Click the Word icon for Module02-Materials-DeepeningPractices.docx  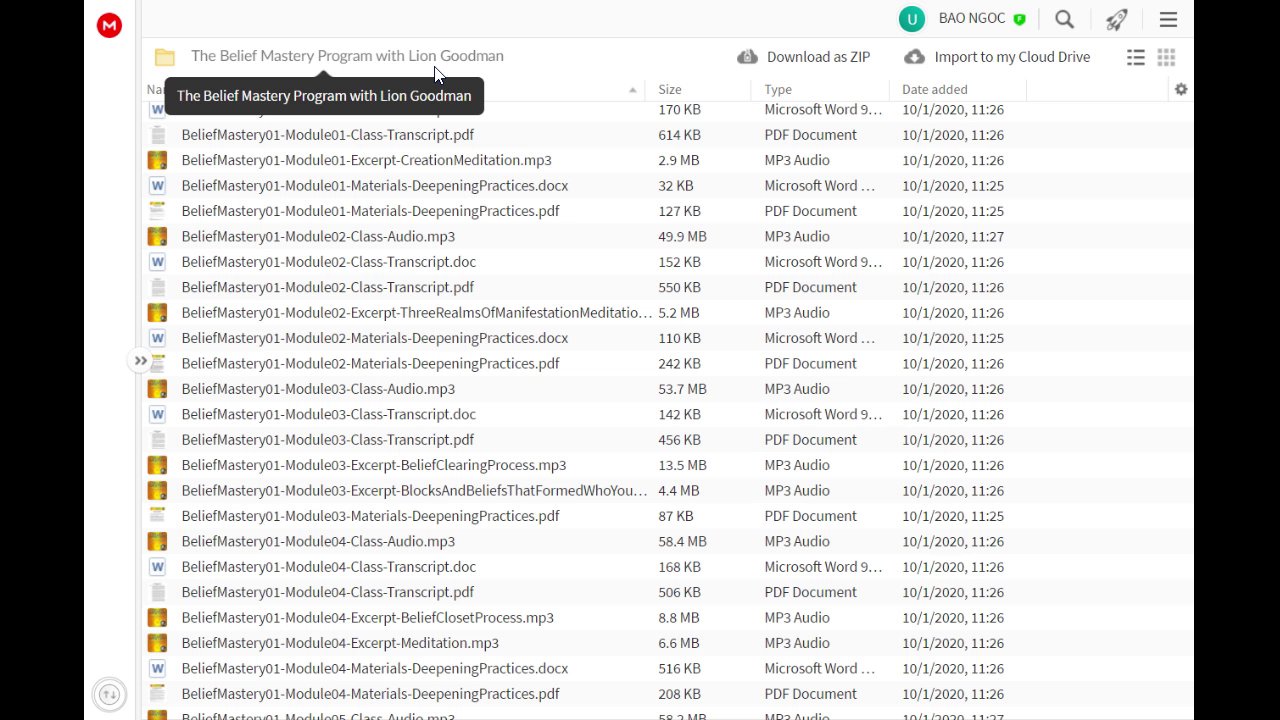[x=157, y=338]
